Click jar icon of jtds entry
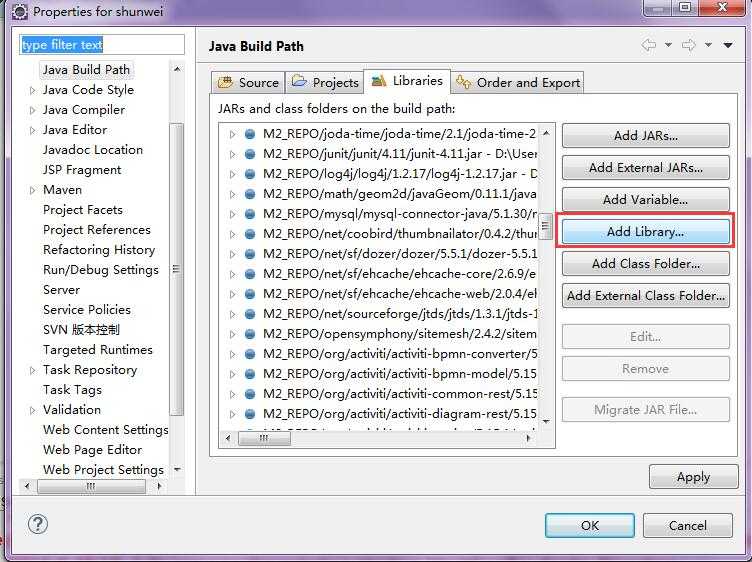 [x=250, y=314]
